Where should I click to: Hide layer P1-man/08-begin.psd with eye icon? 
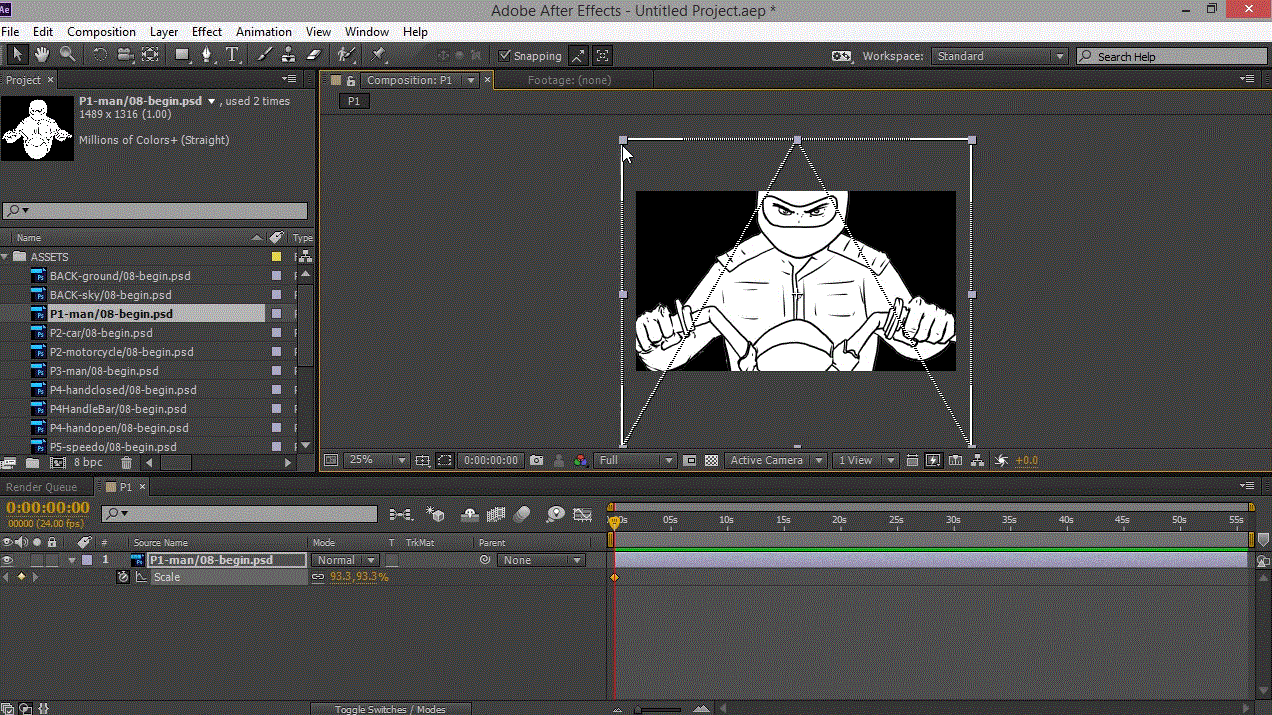click(8, 560)
